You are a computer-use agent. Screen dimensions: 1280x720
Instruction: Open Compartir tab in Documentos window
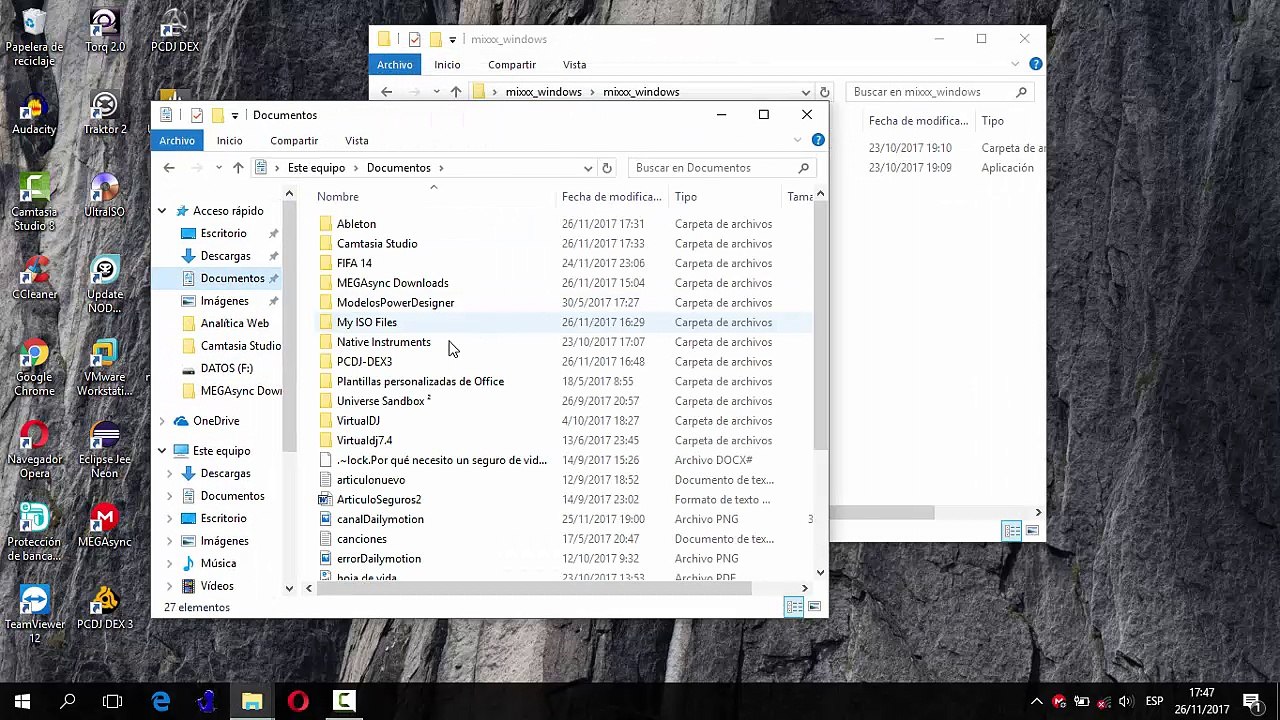point(294,141)
